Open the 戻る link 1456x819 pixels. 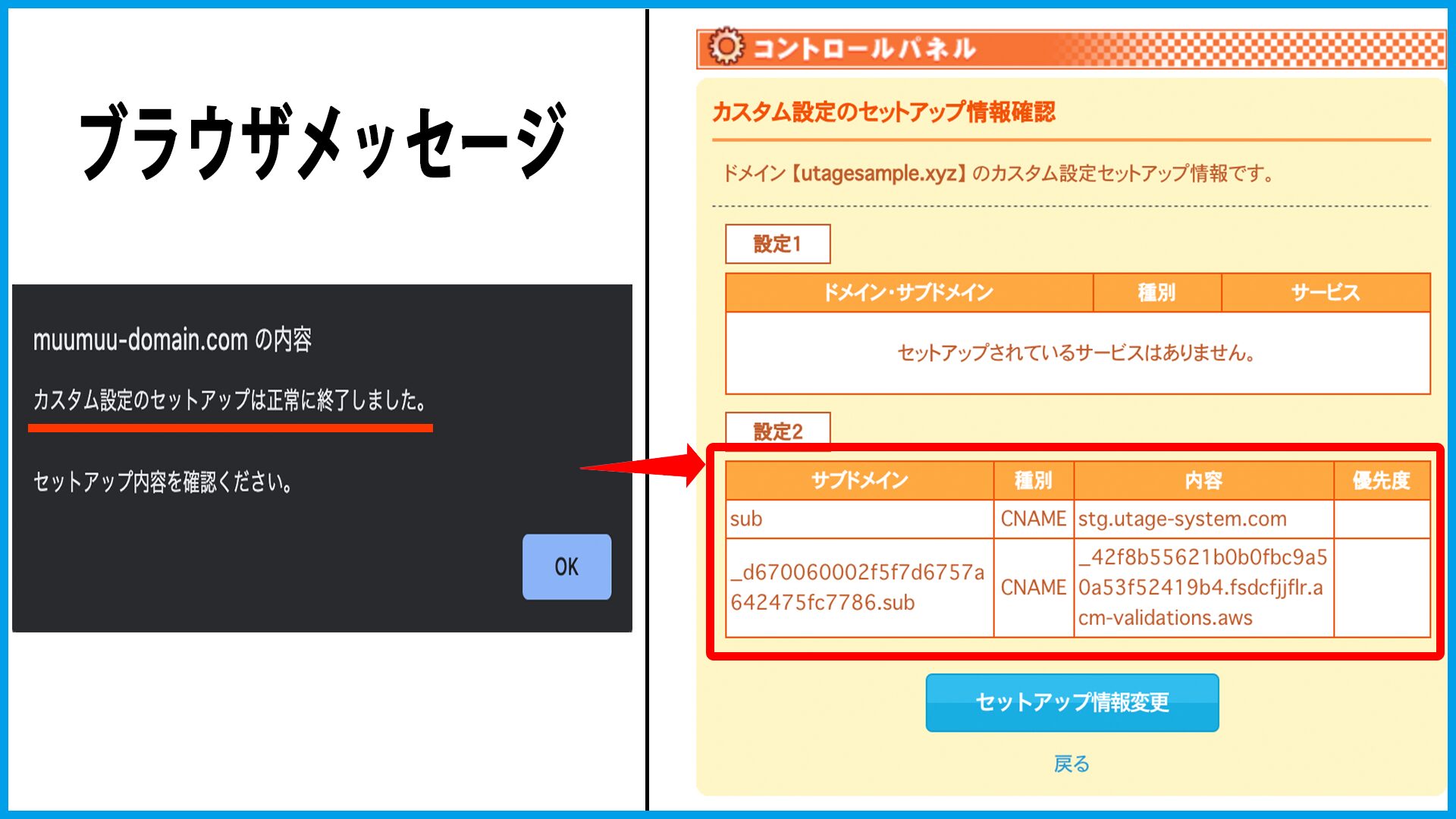click(x=1072, y=764)
